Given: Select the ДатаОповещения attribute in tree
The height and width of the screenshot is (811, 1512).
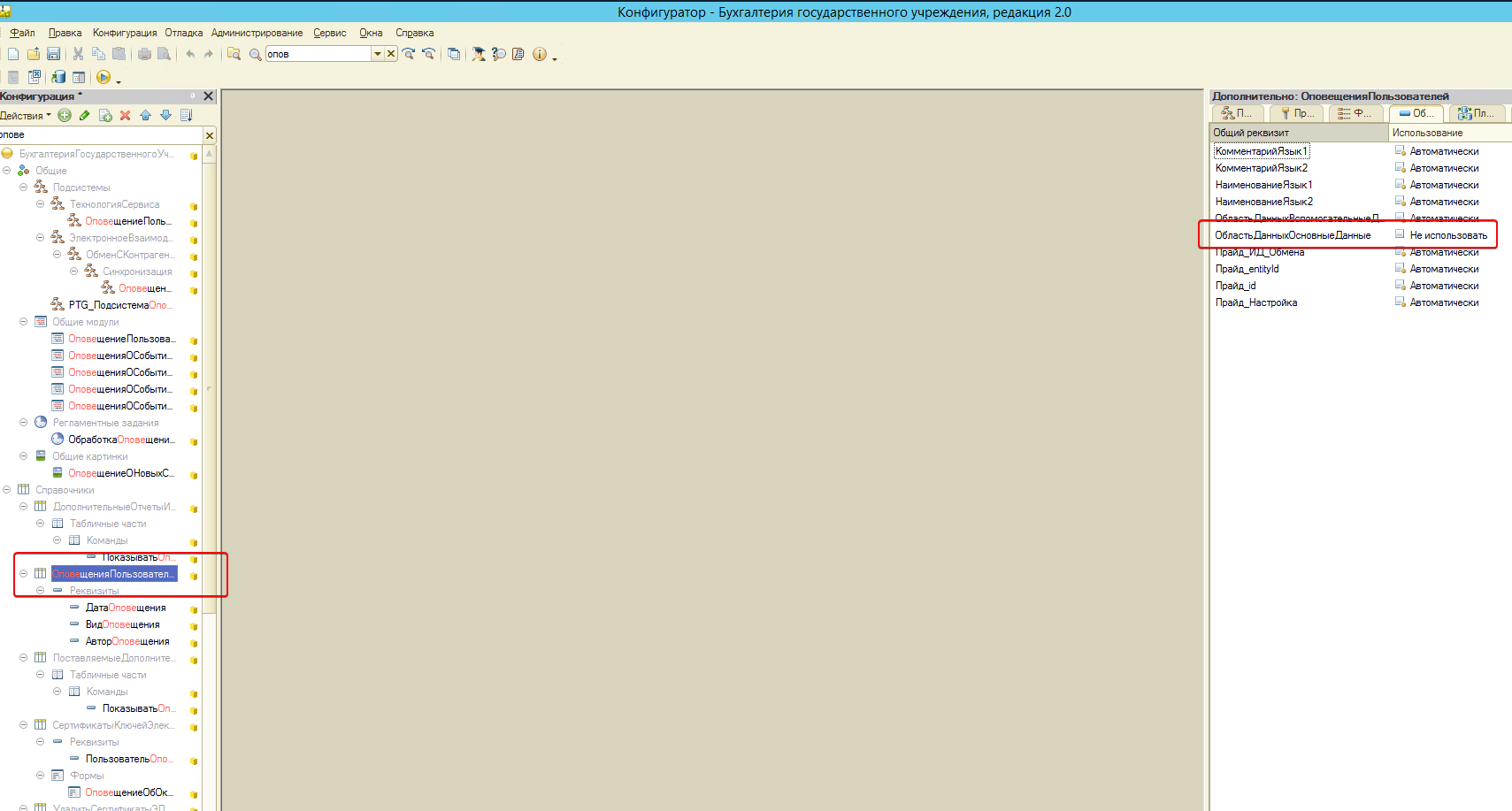Looking at the screenshot, I should click(x=126, y=608).
